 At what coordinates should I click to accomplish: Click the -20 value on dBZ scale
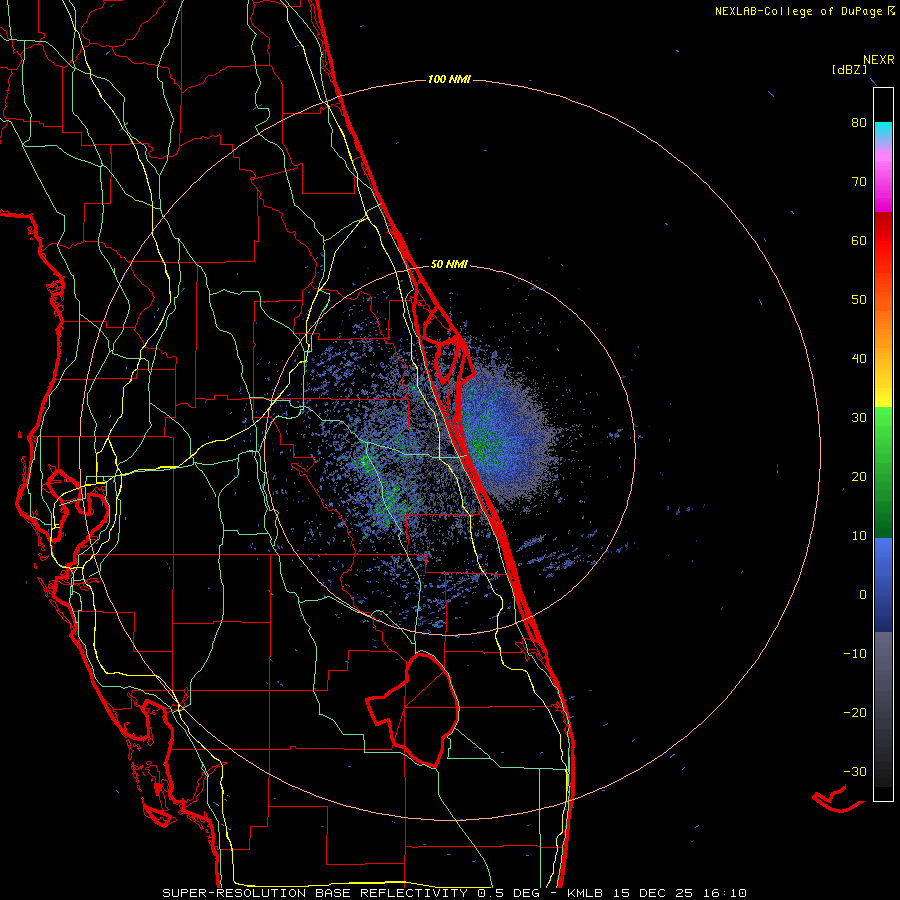[x=855, y=713]
